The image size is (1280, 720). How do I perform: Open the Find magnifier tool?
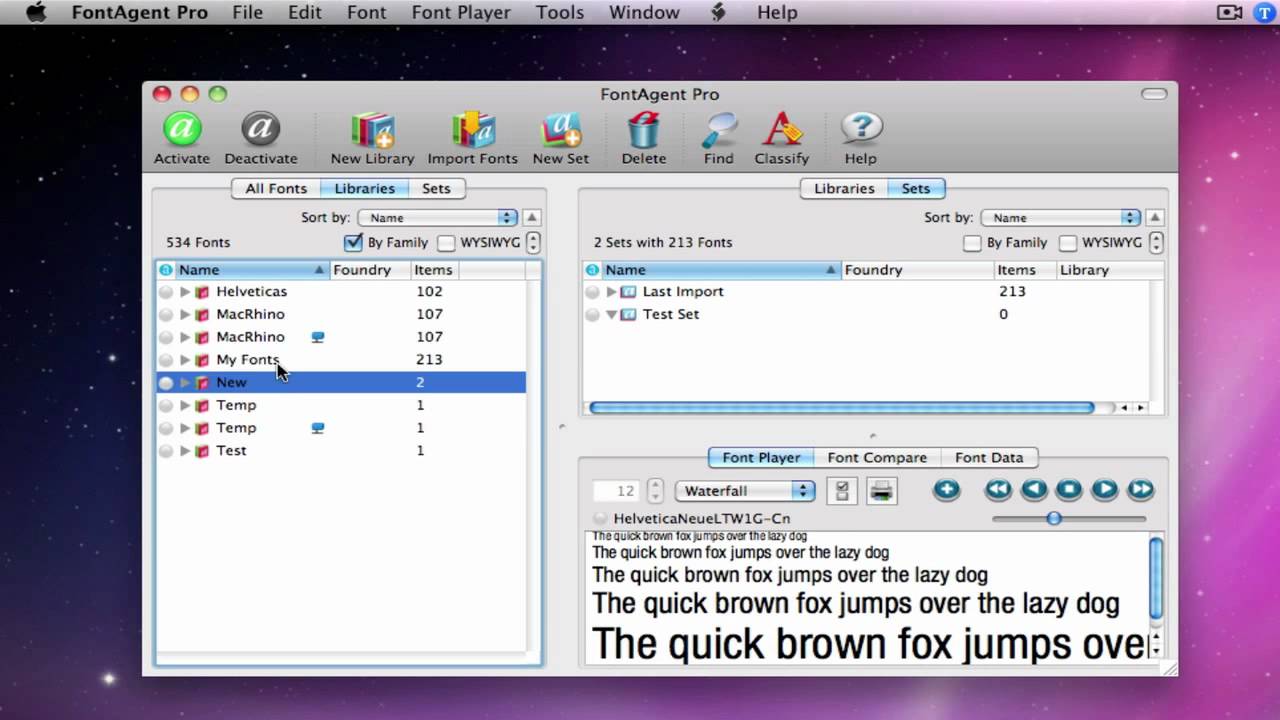click(718, 138)
